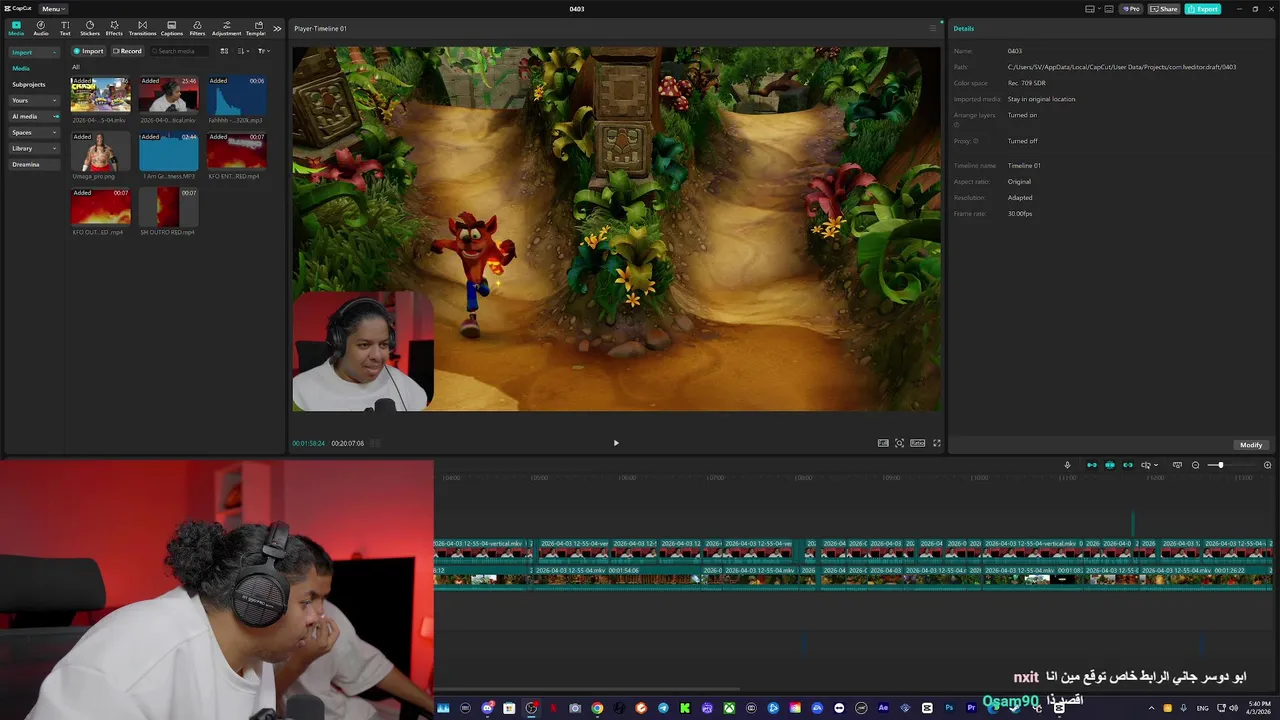
Task: Toggle auto snapping in timeline
Action: point(1110,465)
